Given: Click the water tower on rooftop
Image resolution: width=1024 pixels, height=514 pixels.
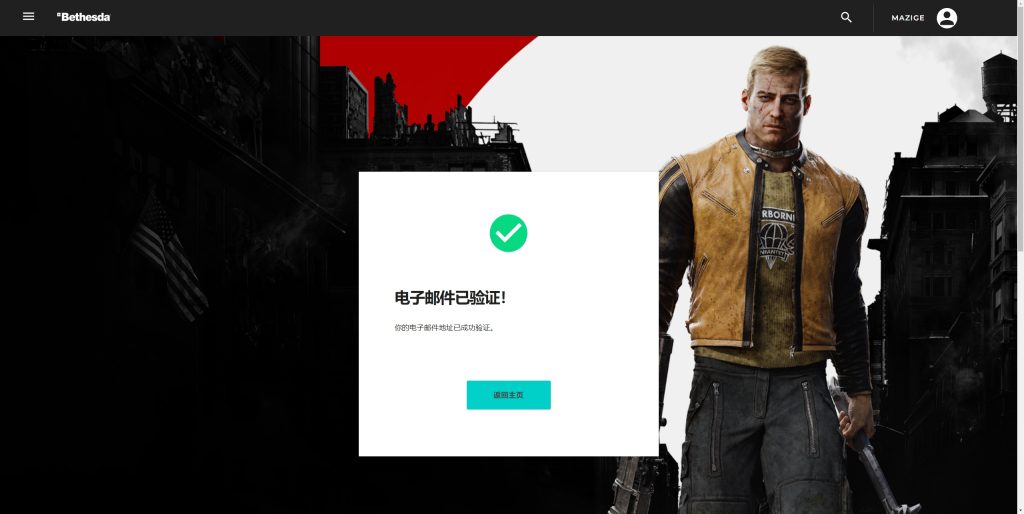Looking at the screenshot, I should 998,82.
